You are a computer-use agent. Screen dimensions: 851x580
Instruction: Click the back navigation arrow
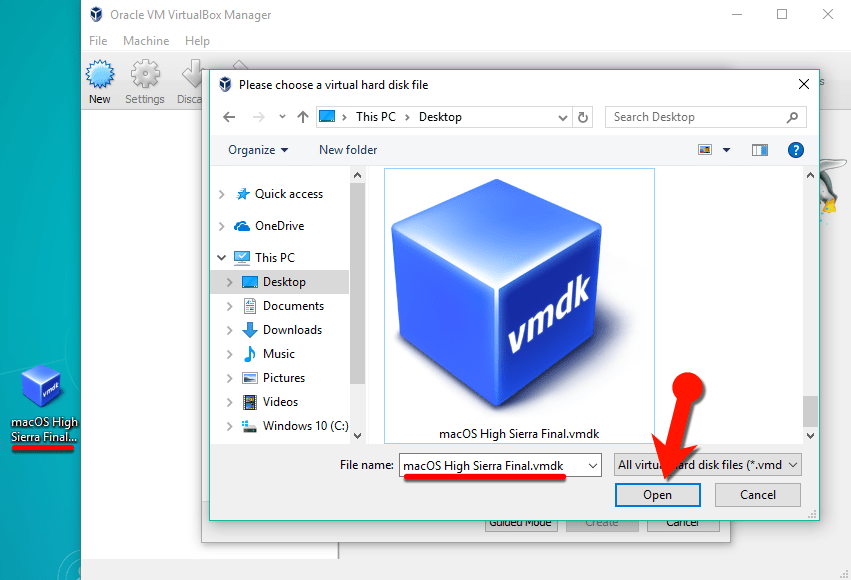point(228,117)
